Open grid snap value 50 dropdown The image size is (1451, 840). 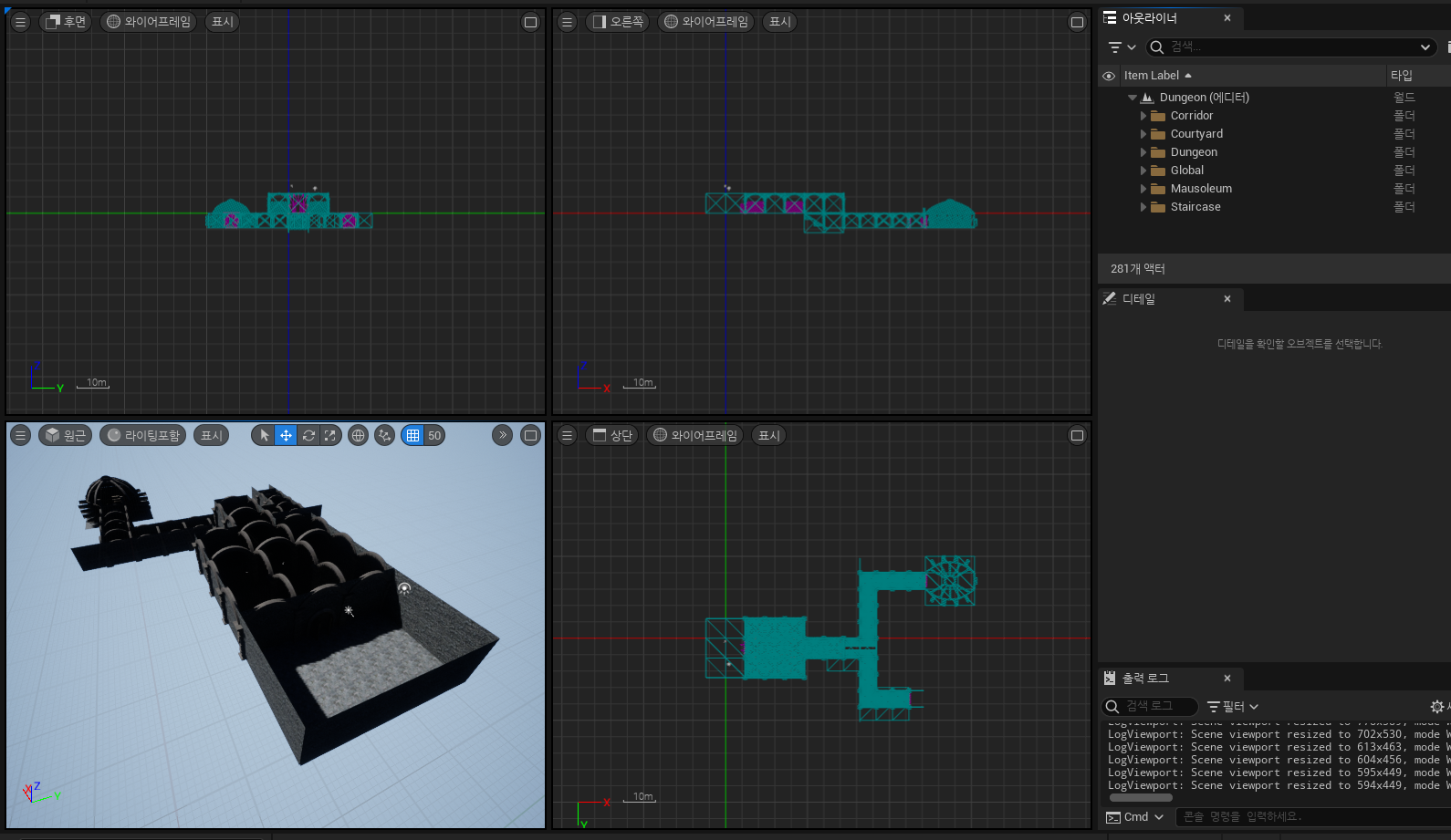point(434,436)
